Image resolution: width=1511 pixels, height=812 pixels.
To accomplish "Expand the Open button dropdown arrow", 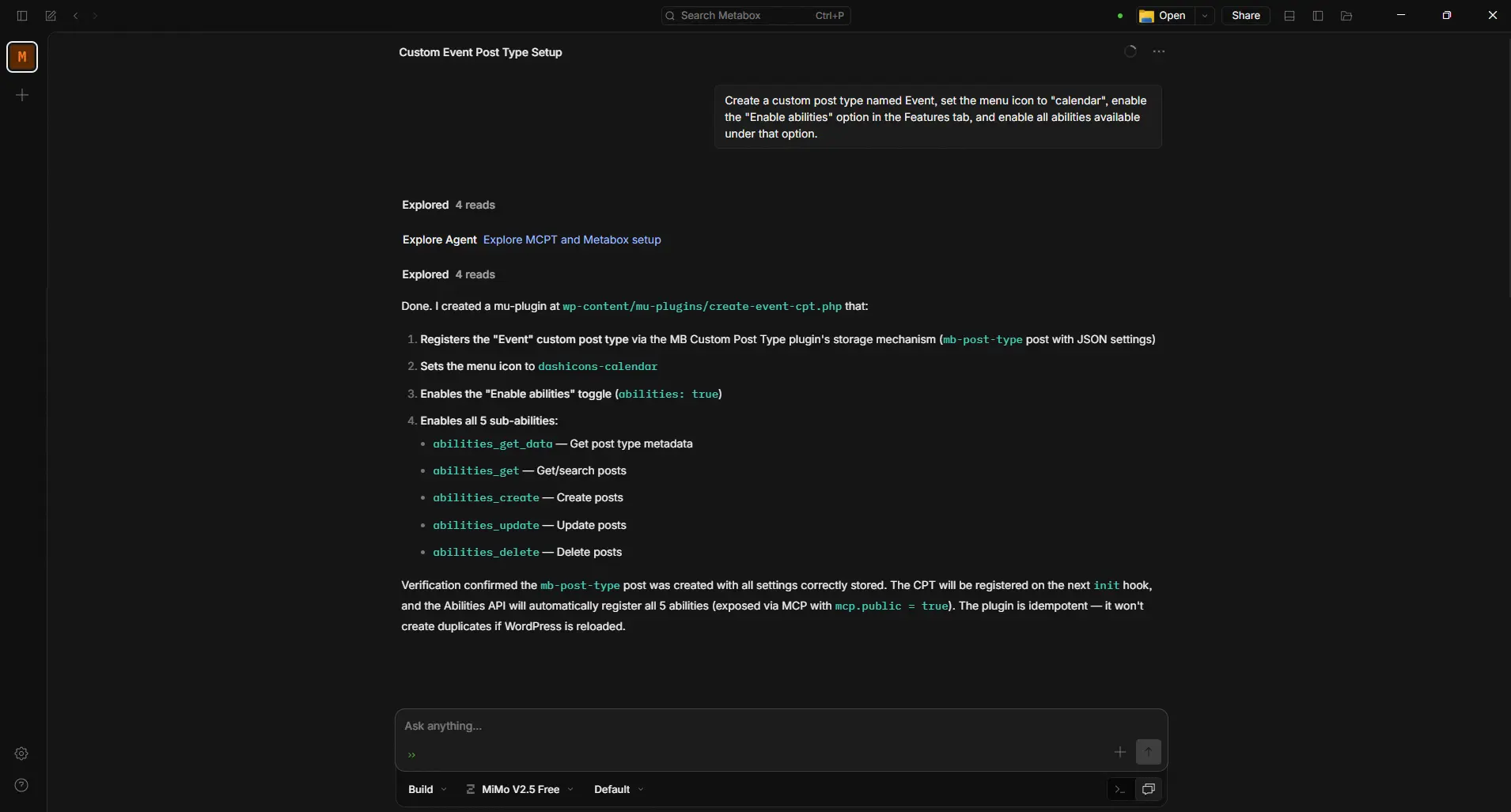I will (1205, 16).
